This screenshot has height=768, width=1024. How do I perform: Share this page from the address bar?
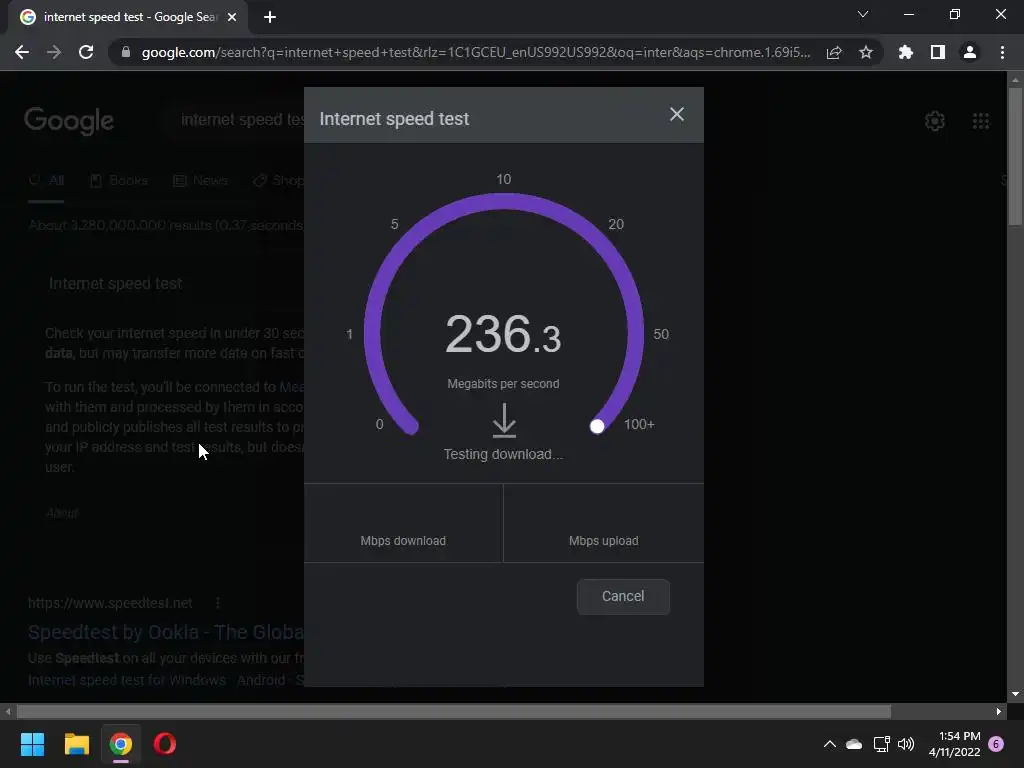pos(834,52)
